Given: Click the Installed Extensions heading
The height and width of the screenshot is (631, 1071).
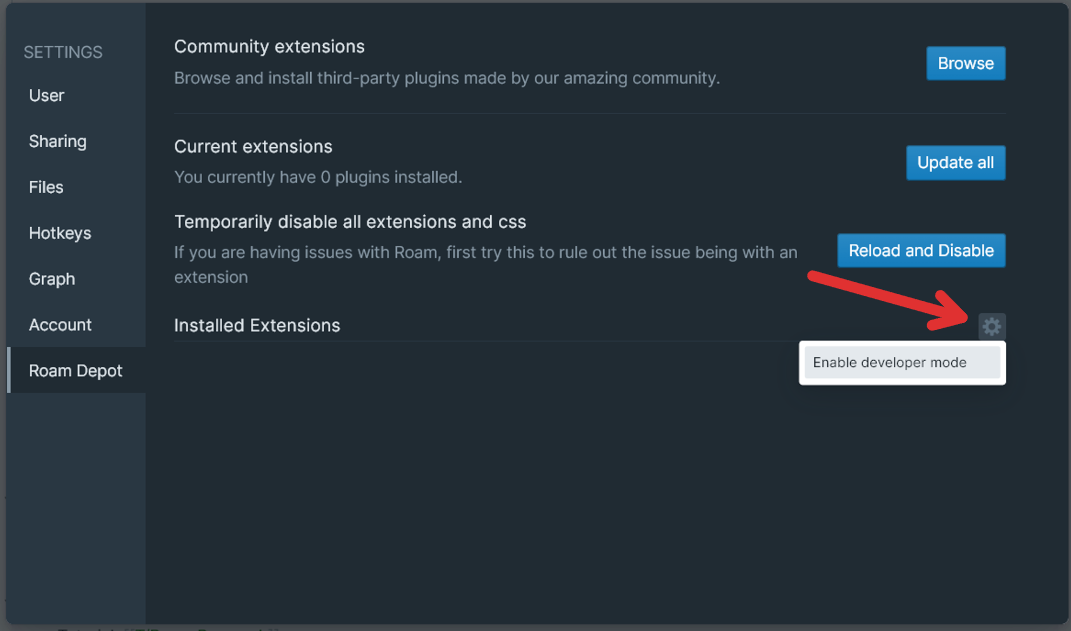Looking at the screenshot, I should [257, 326].
